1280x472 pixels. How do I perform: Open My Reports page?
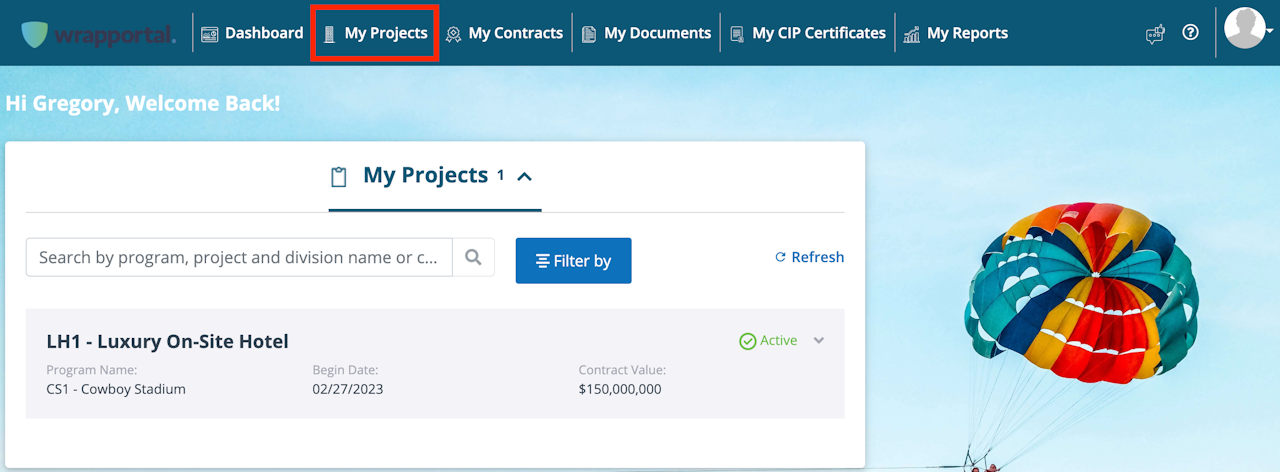pos(955,33)
